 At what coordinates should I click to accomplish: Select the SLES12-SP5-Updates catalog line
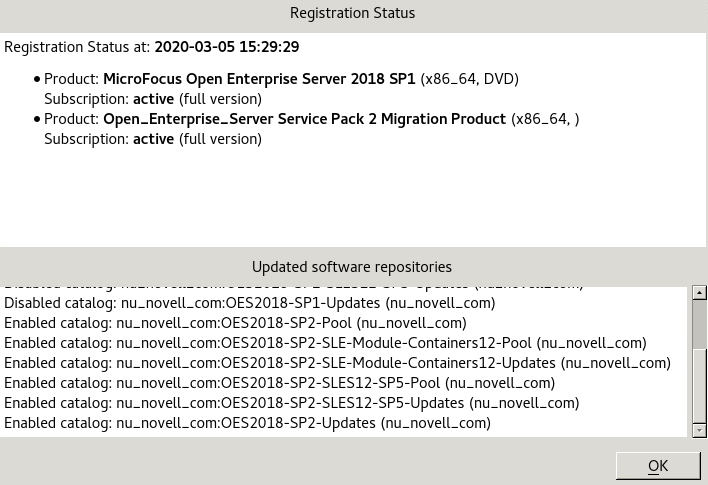click(291, 403)
